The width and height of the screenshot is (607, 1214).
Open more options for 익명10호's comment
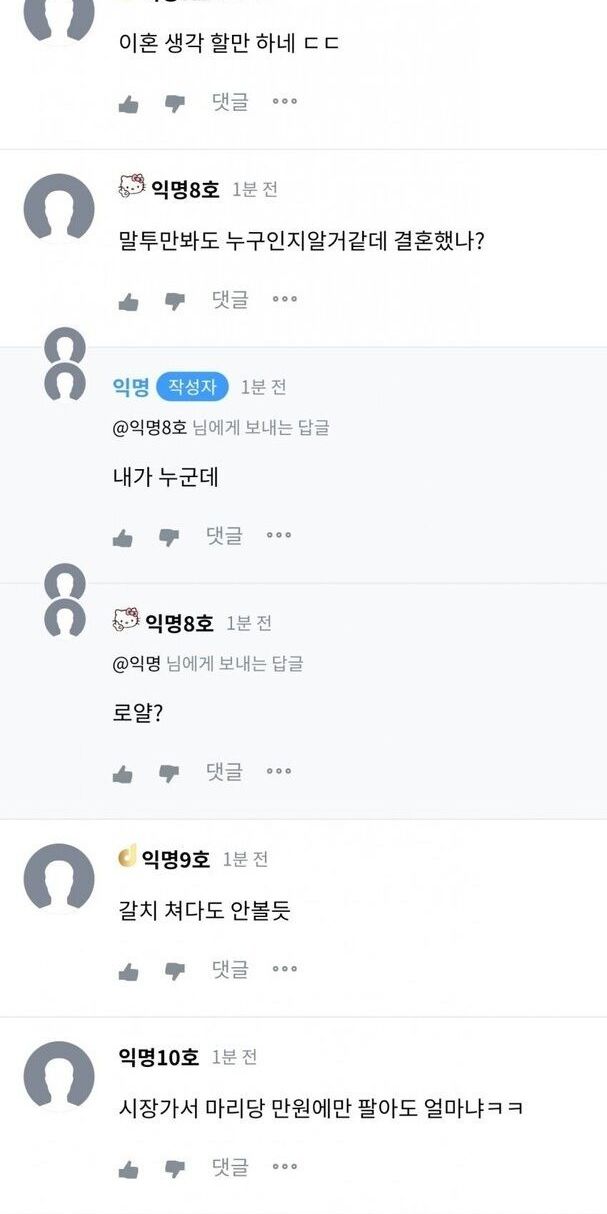(x=285, y=1167)
